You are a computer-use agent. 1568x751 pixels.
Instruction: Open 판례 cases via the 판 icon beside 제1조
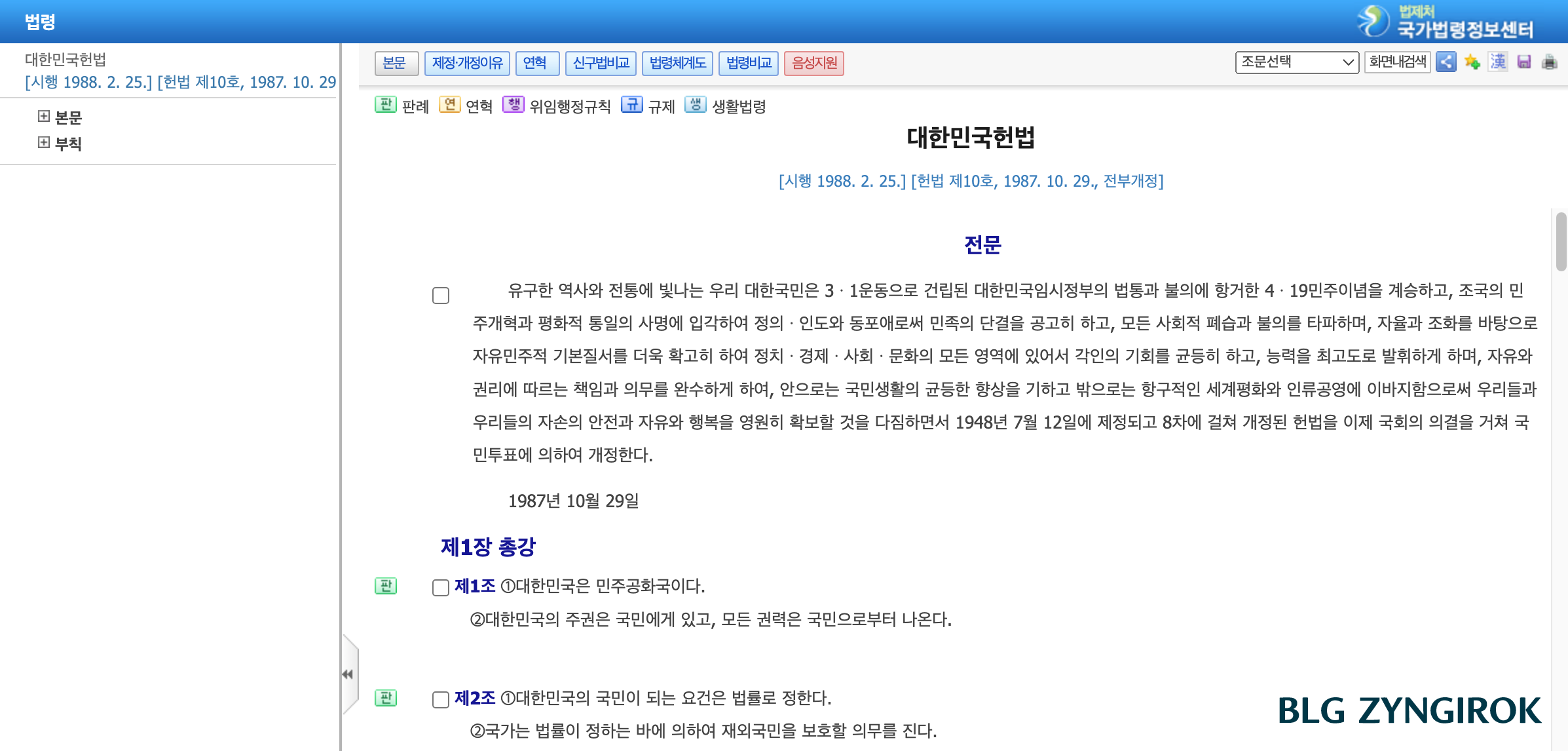pos(385,587)
